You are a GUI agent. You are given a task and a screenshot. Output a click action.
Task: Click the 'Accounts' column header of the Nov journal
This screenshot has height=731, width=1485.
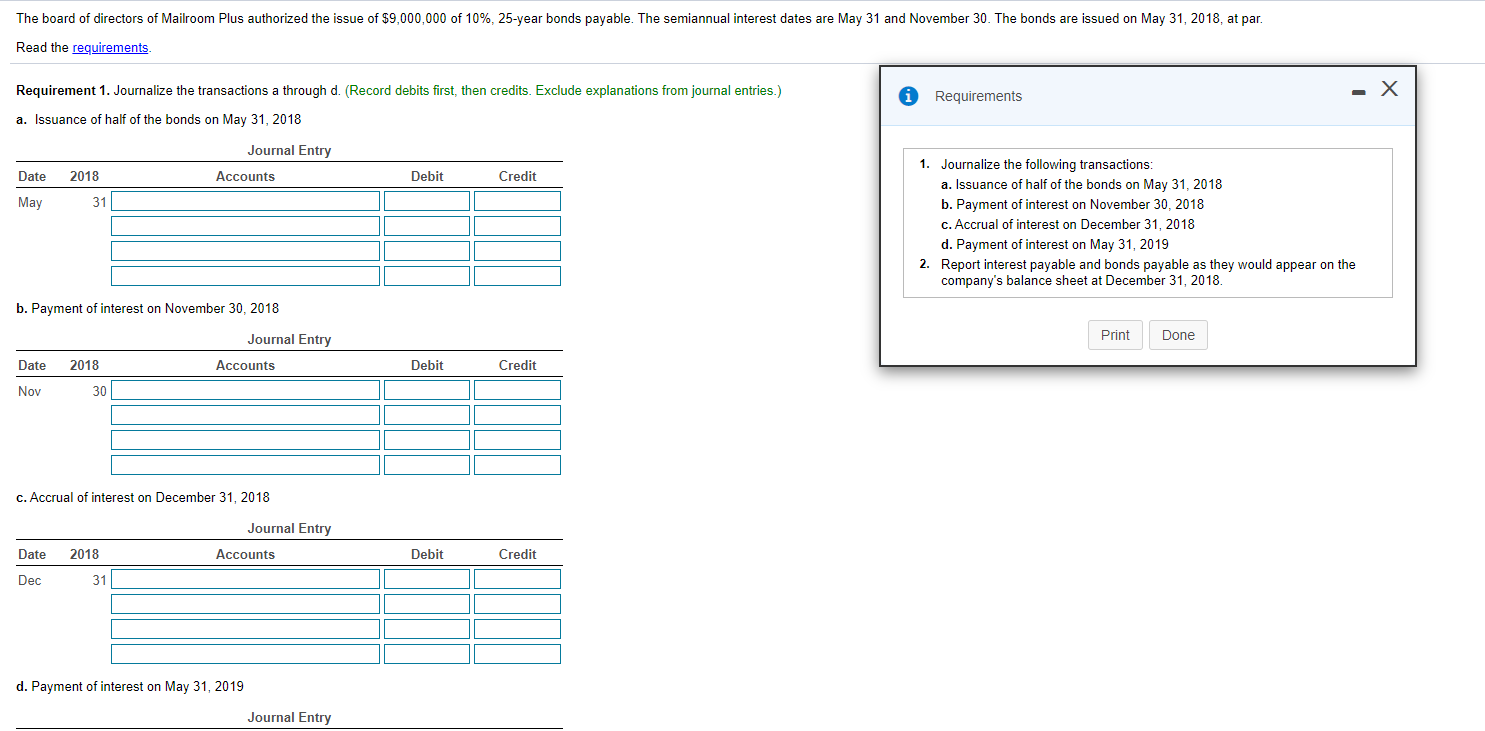click(x=245, y=365)
